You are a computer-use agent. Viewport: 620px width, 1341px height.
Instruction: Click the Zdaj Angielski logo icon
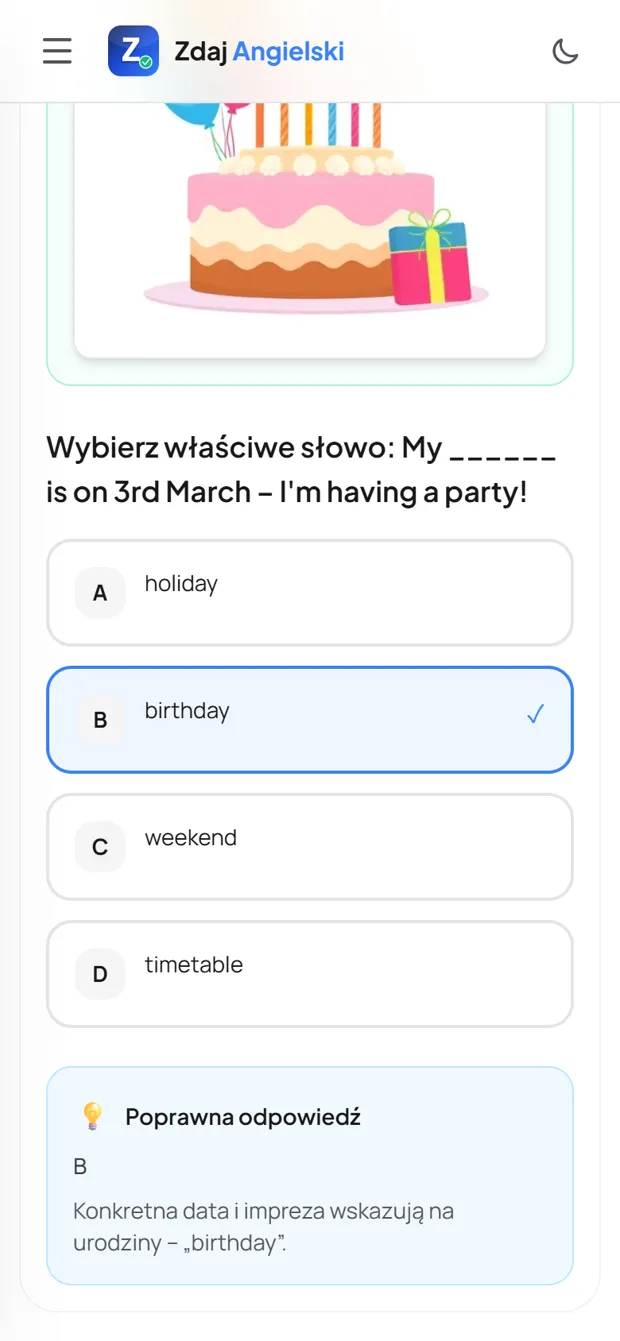(133, 51)
